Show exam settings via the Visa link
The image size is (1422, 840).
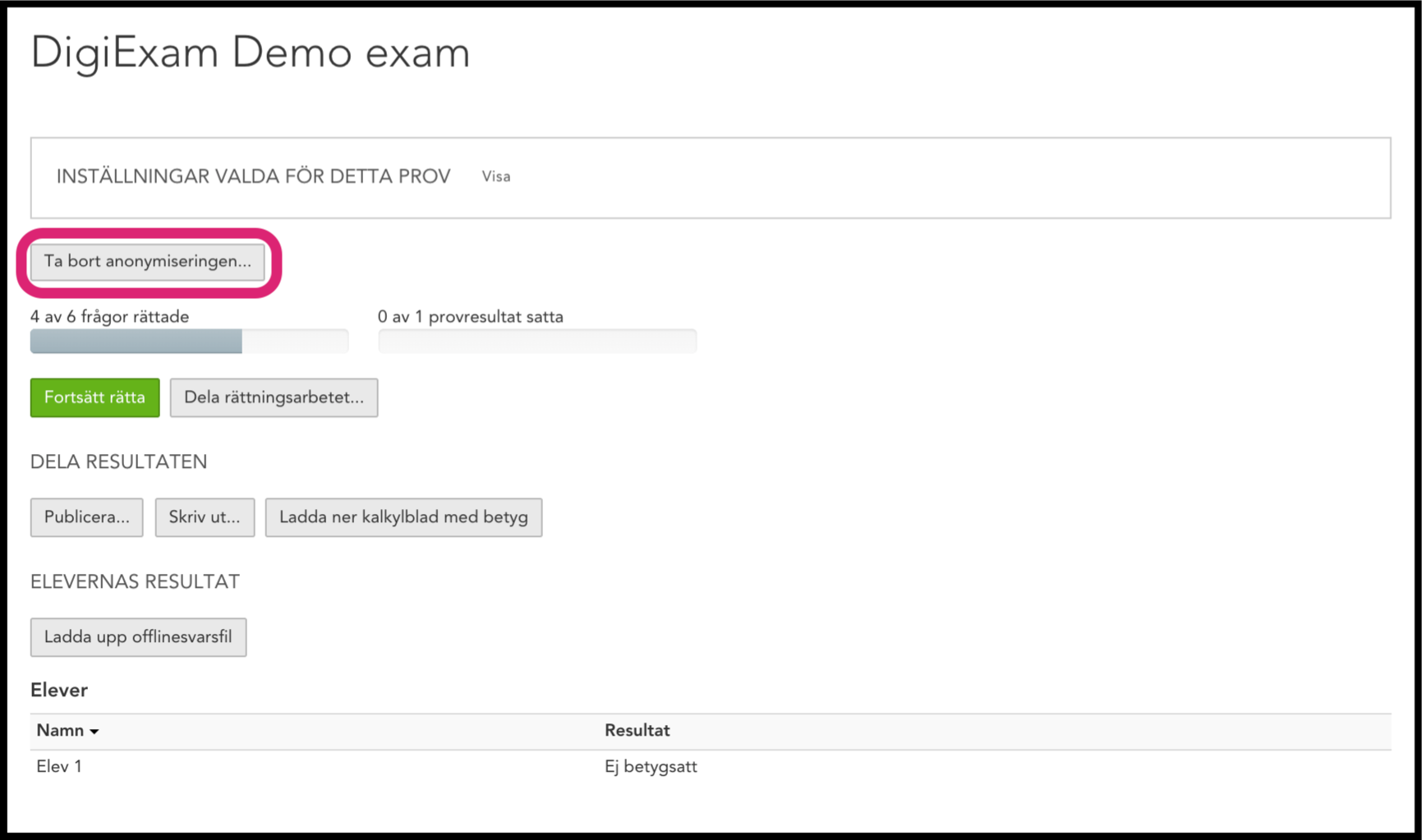(x=496, y=177)
